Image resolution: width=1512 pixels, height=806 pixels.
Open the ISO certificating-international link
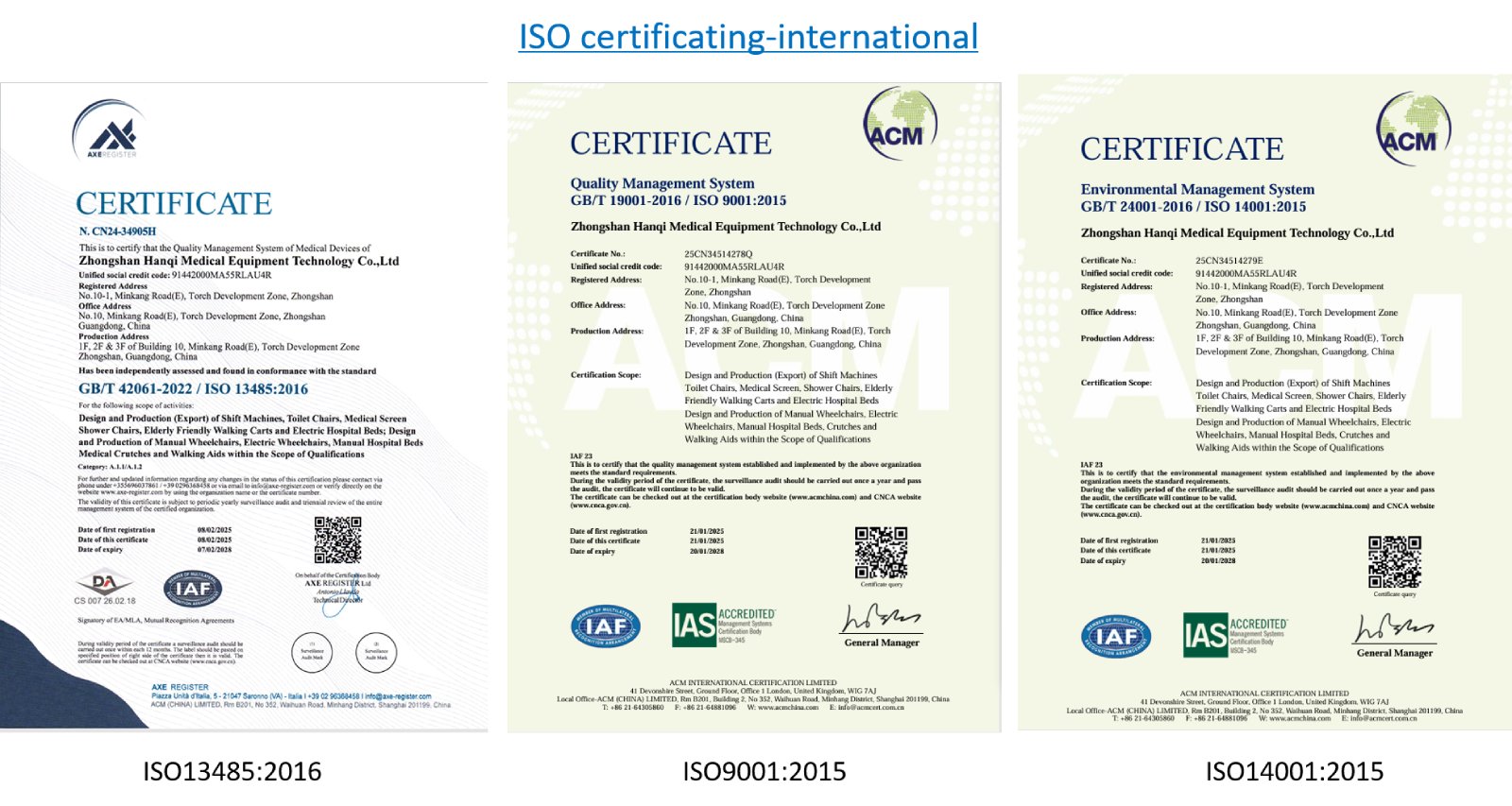748,37
